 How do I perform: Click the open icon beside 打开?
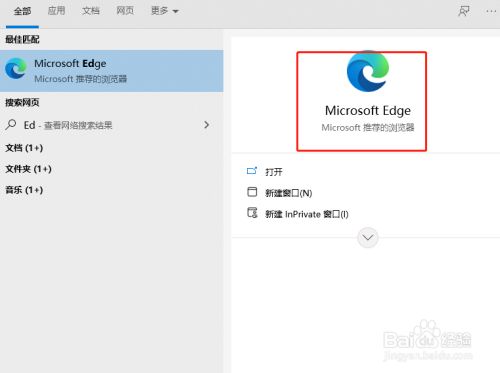[x=252, y=171]
